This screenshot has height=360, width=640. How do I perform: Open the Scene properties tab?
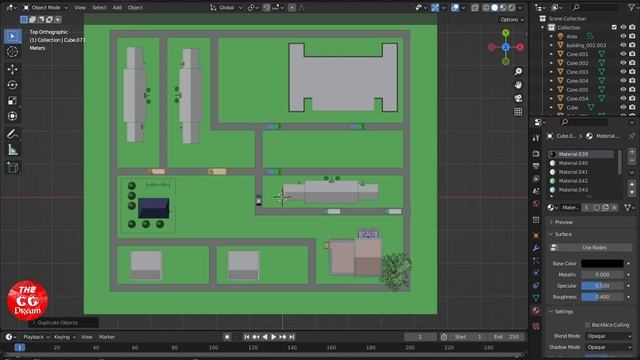(536, 191)
